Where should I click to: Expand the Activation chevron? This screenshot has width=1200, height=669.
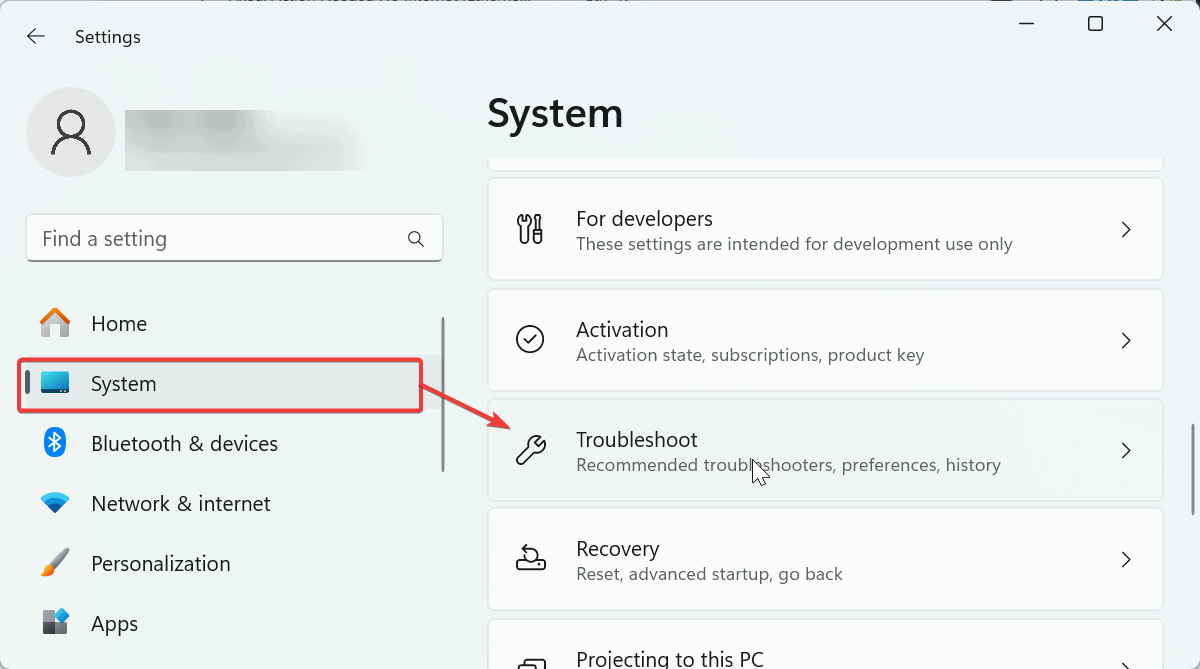coord(1126,340)
